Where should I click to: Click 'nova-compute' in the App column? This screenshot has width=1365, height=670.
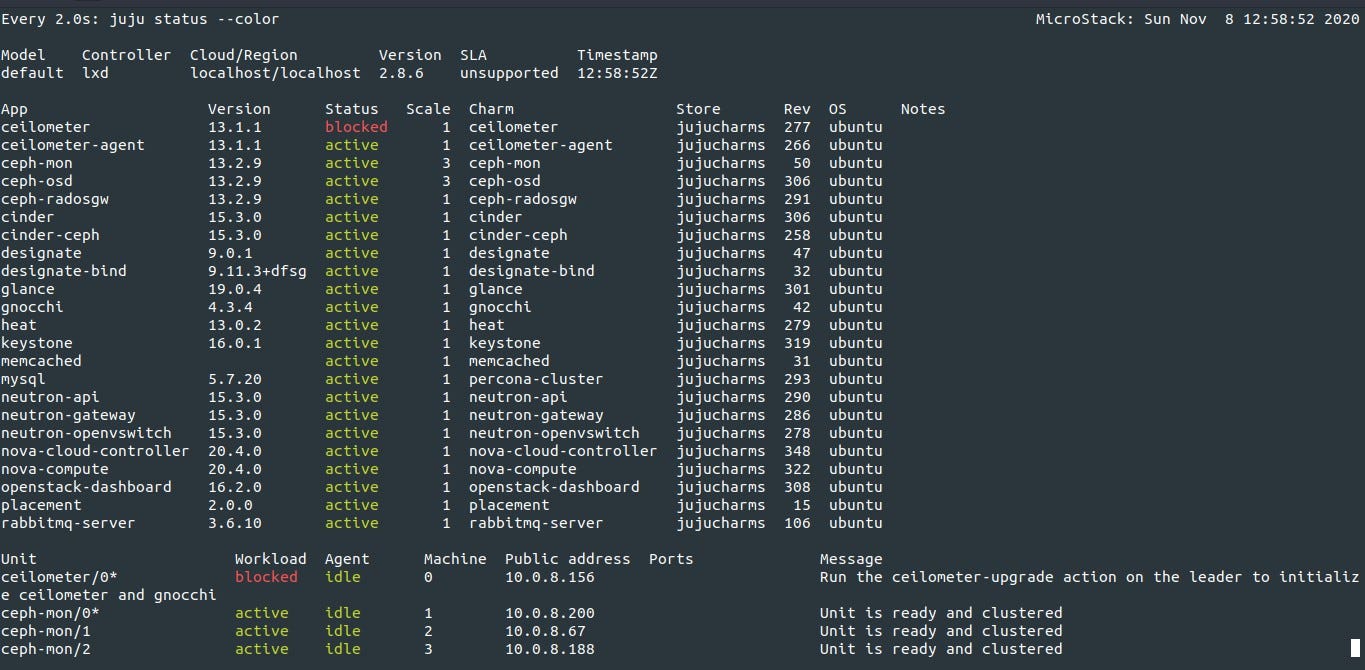55,469
